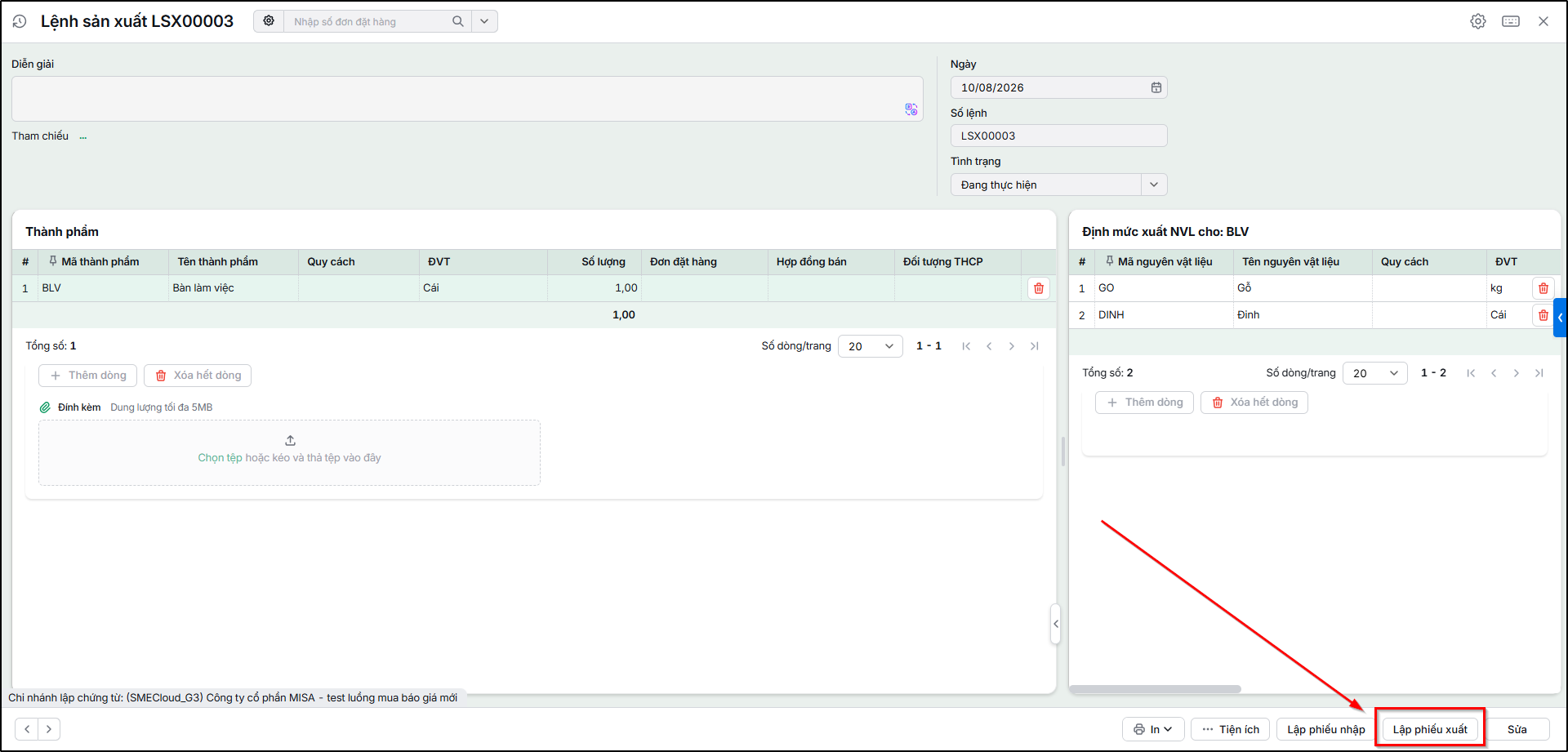Go to the previous production order
Screen dimensions: 1568x752
(27, 729)
